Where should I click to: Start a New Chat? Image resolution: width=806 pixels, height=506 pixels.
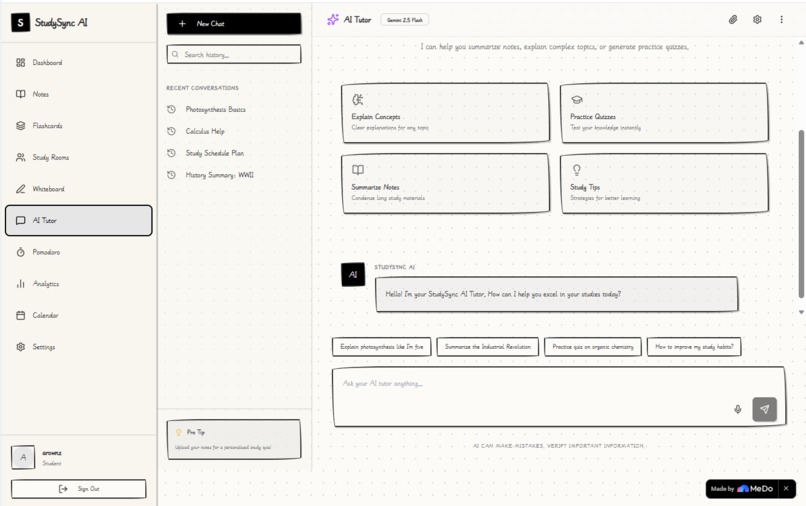[x=234, y=24]
